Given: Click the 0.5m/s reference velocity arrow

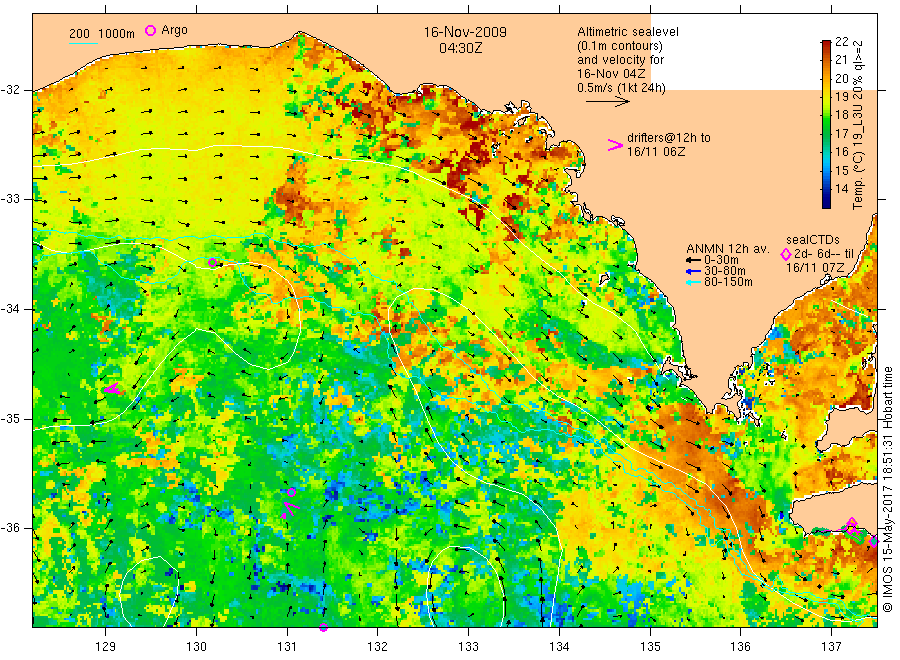Looking at the screenshot, I should (608, 102).
